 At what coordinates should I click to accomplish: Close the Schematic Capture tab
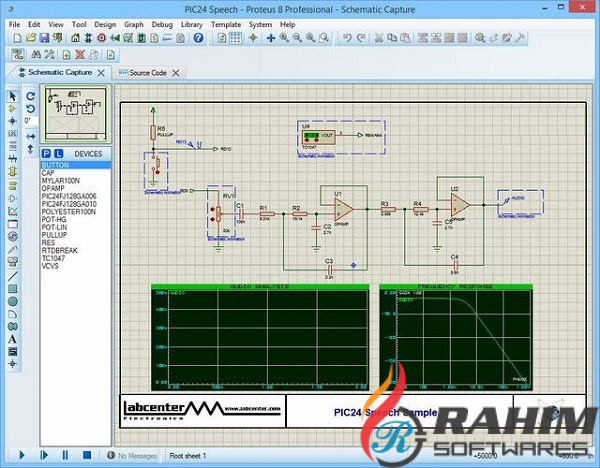coord(102,73)
